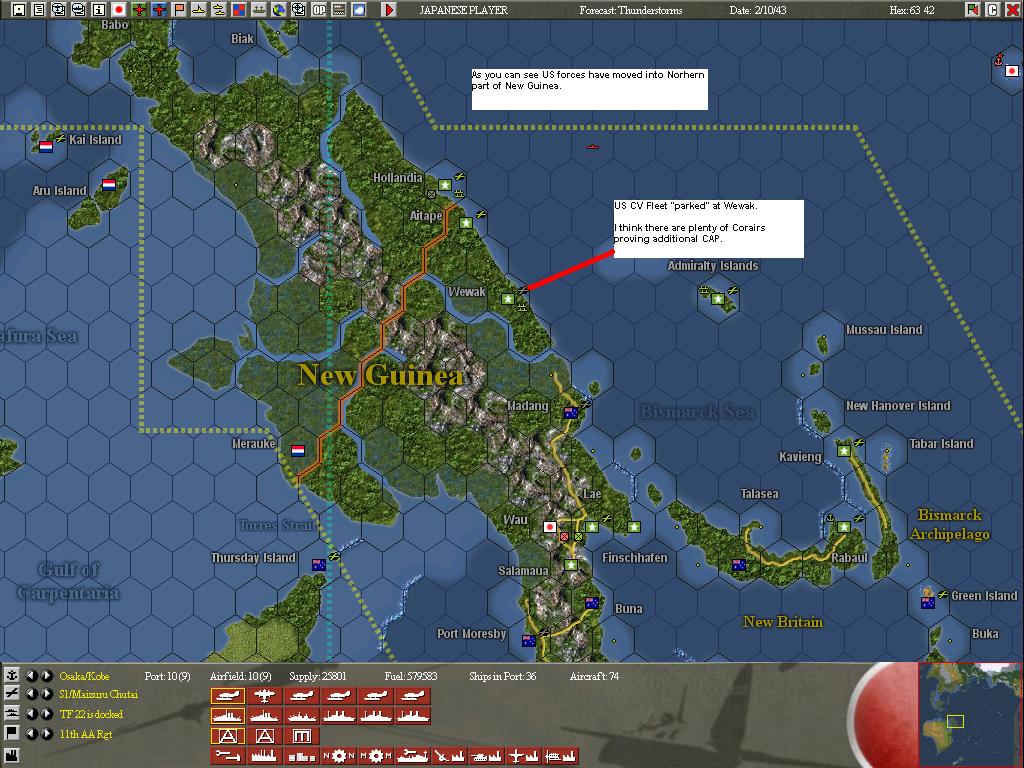The height and width of the screenshot is (768, 1024).
Task: Go to next land unit after 11th AA Rgt
Action: click(x=46, y=734)
